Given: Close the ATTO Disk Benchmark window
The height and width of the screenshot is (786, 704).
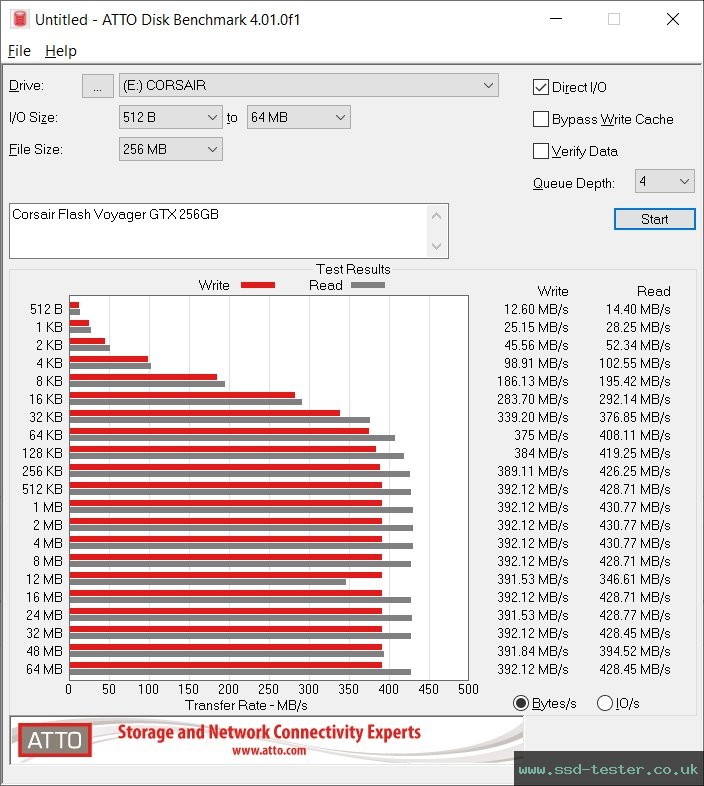Looking at the screenshot, I should 672,19.
